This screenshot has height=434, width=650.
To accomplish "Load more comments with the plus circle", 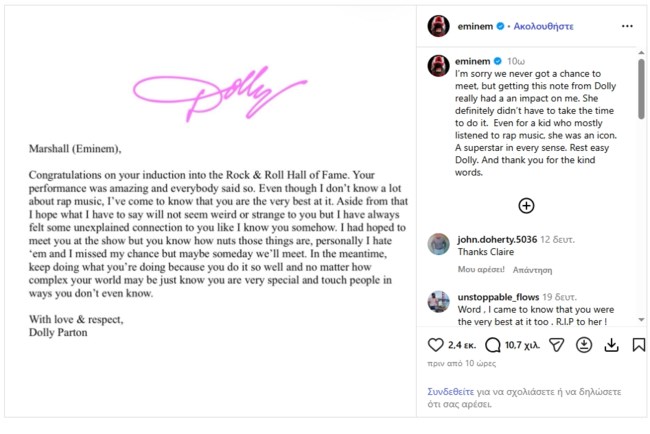I will point(526,206).
